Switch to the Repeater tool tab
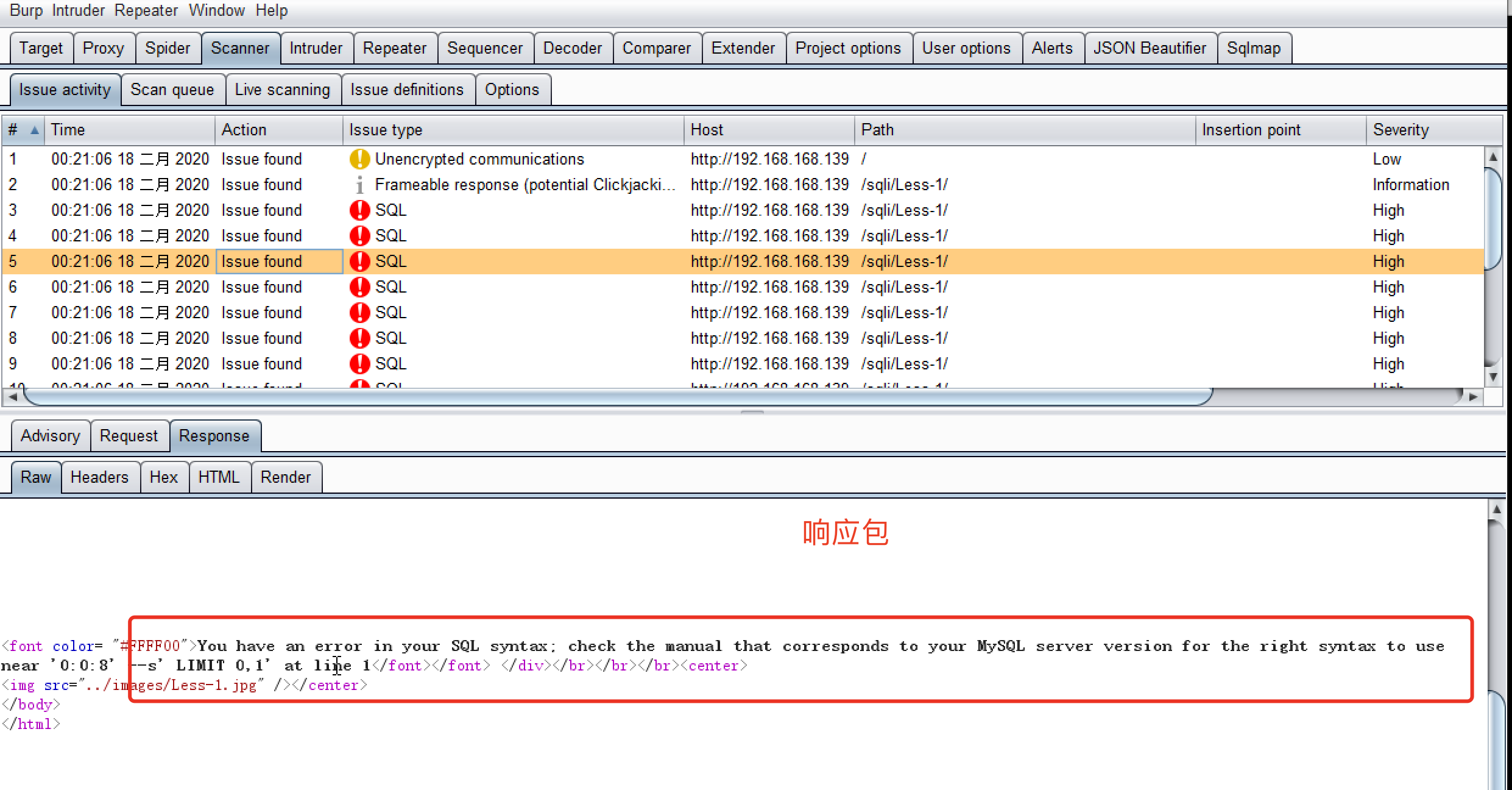 pyautogui.click(x=394, y=48)
